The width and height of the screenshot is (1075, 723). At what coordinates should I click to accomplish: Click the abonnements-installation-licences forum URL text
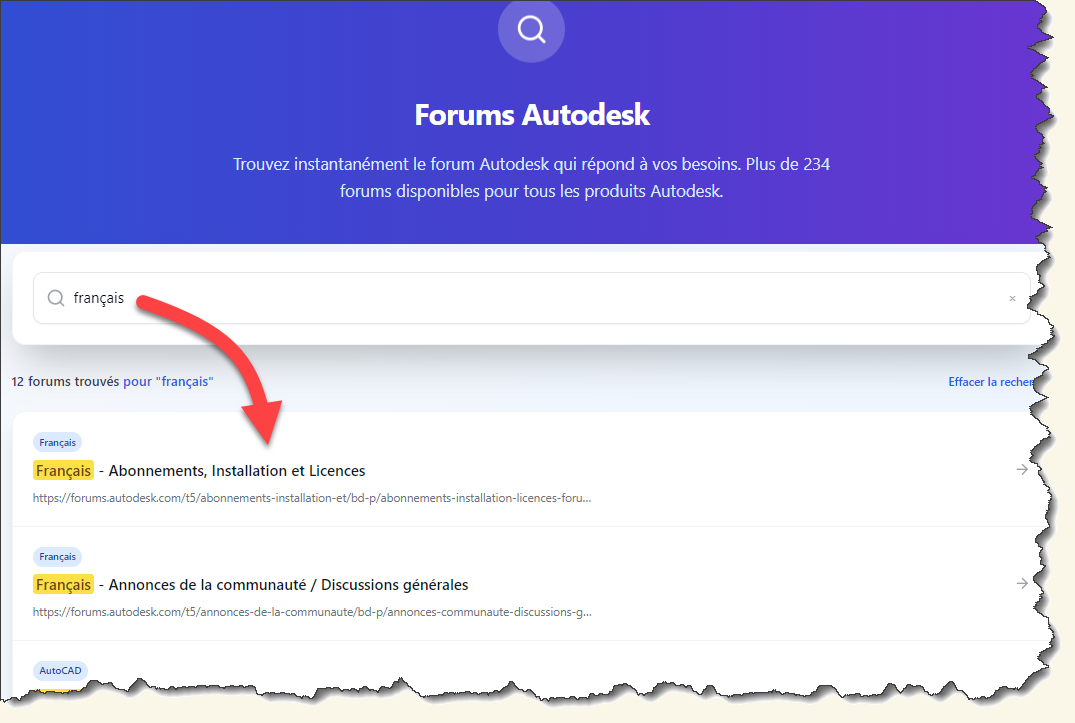(x=312, y=498)
